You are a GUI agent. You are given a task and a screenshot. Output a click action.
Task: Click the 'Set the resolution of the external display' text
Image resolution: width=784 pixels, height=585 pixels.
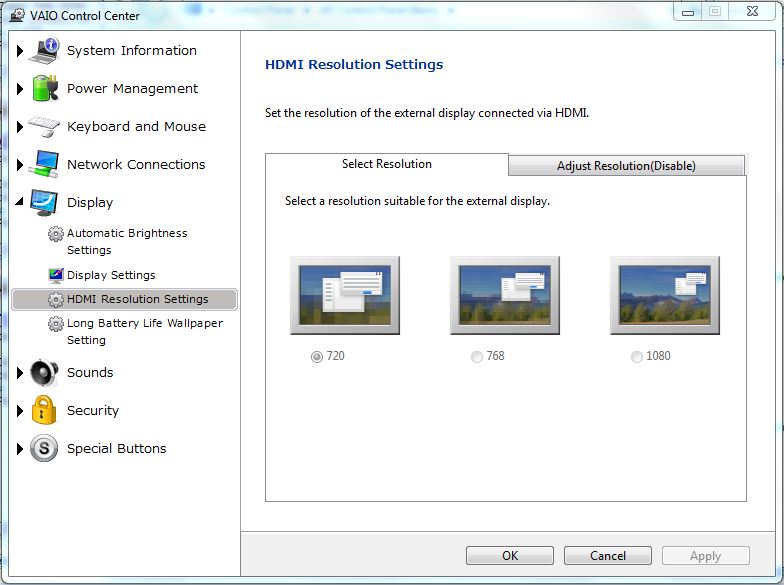[427, 113]
